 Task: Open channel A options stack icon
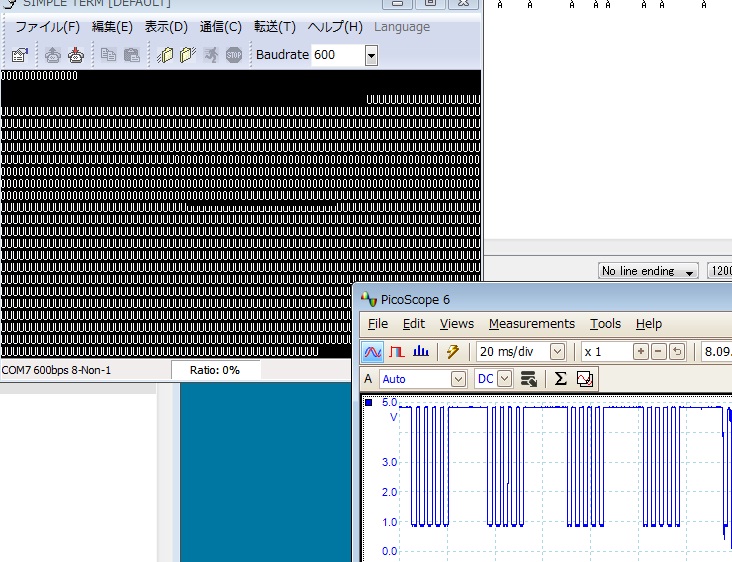(x=528, y=379)
